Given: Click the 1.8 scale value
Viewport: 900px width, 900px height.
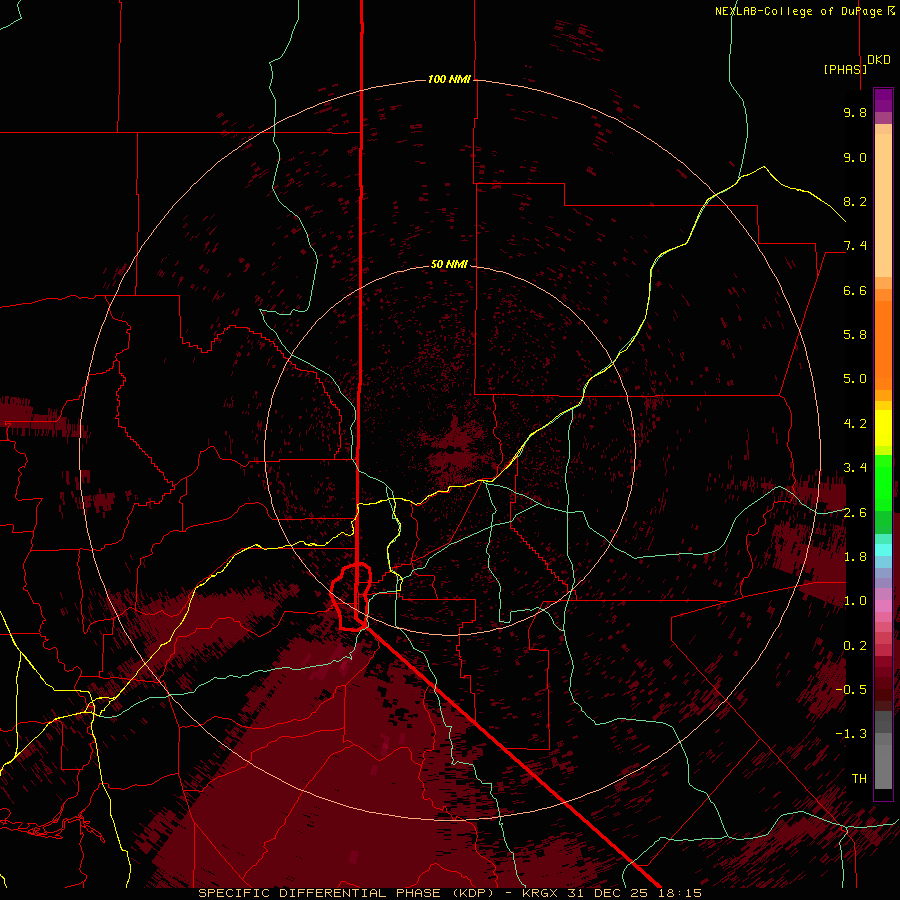Looking at the screenshot, I should (855, 557).
